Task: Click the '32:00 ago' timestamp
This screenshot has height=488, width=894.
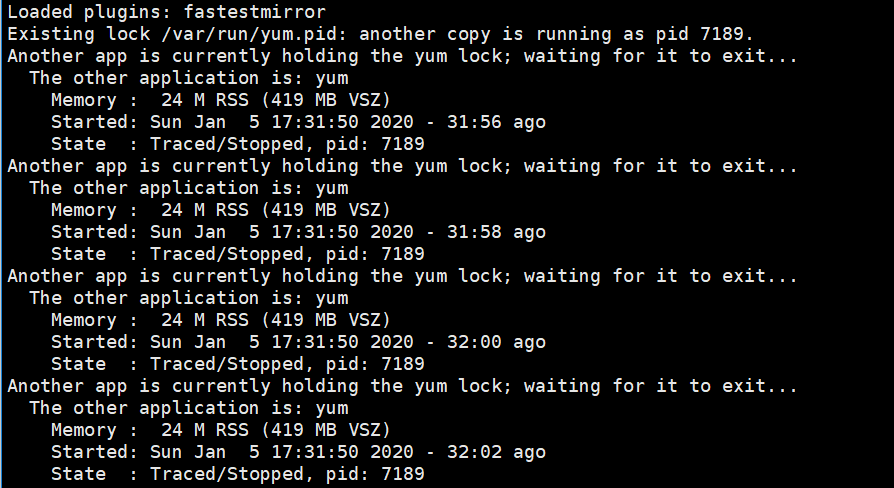Action: click(496, 342)
